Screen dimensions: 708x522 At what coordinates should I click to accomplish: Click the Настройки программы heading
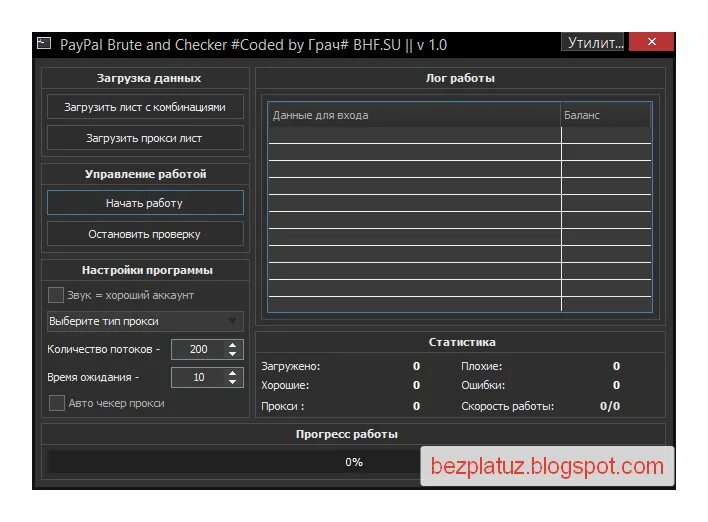click(x=147, y=270)
